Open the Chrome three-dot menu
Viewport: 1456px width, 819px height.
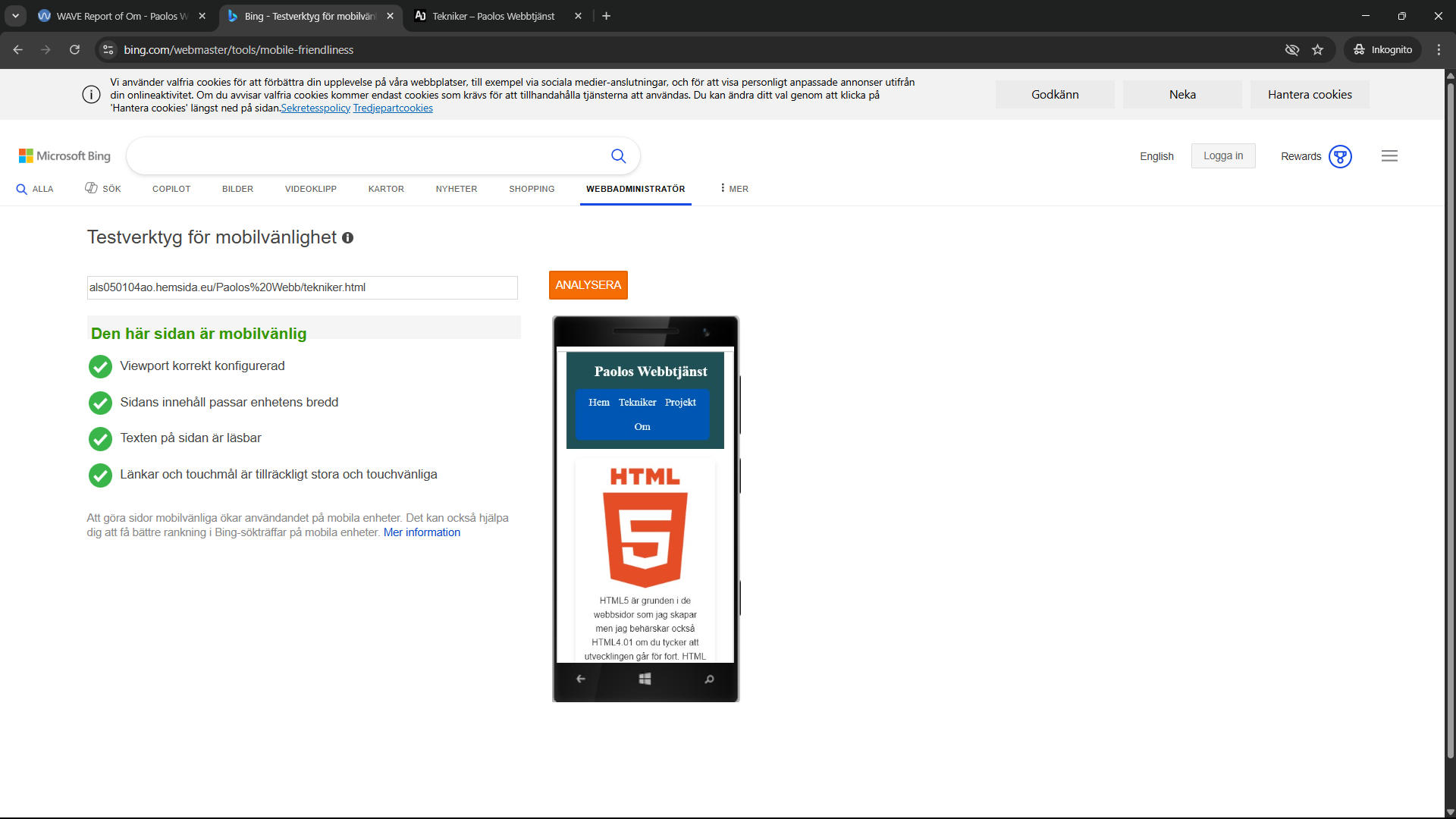1439,50
